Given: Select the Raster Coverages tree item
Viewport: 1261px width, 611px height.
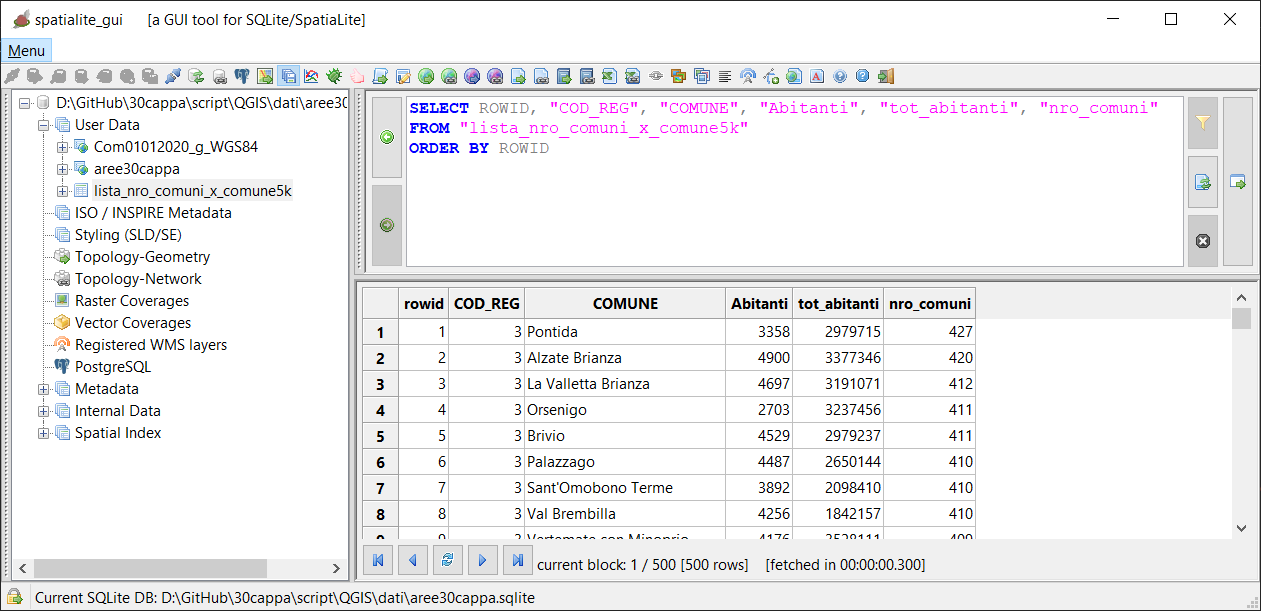Looking at the screenshot, I should [x=131, y=301].
